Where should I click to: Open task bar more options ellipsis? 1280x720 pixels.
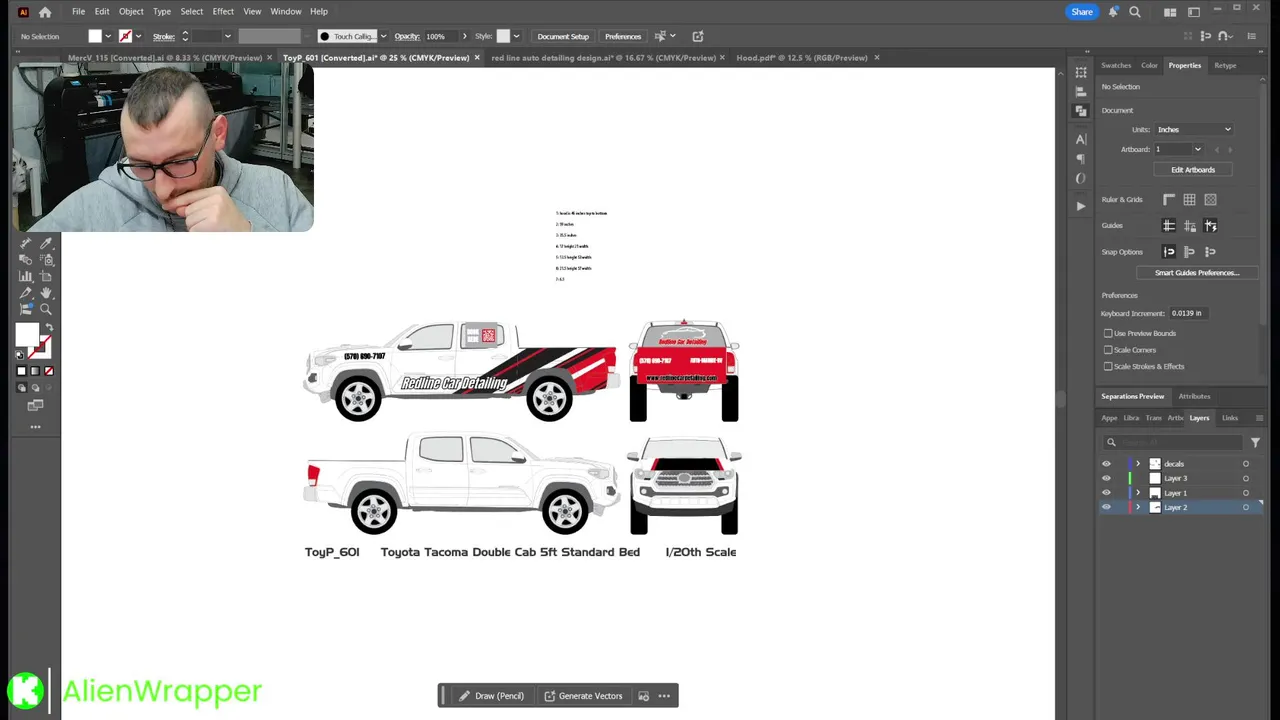pos(664,696)
